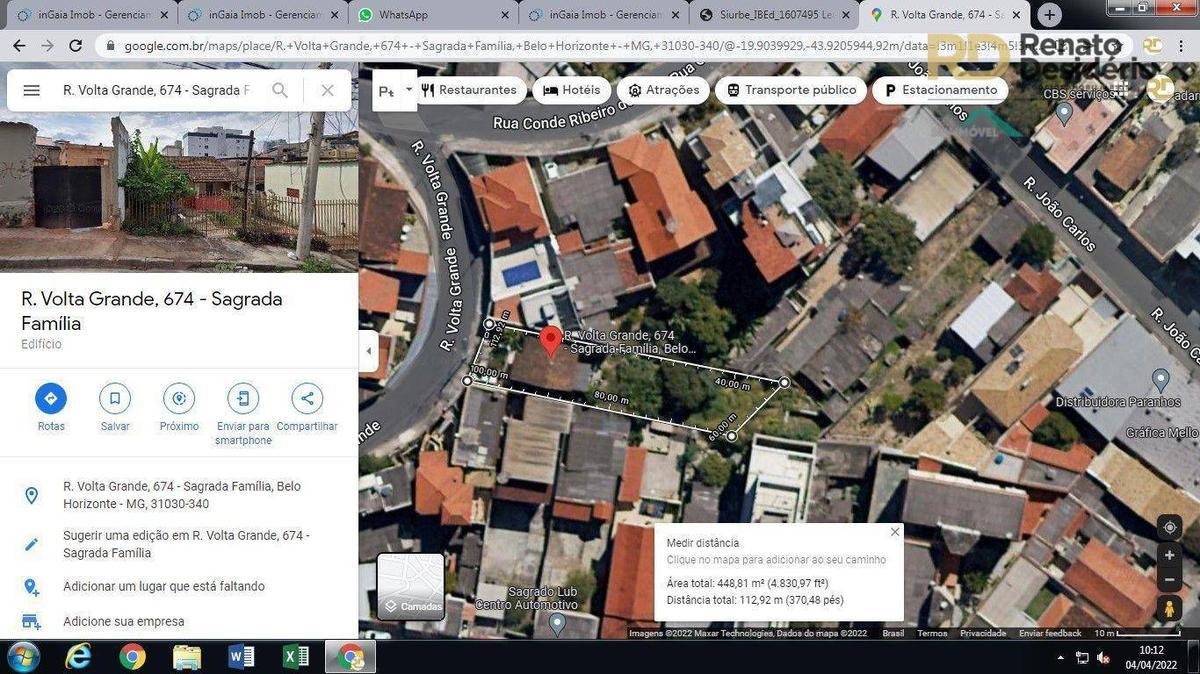Click the Compartilhar share icon
The height and width of the screenshot is (674, 1200).
307,399
